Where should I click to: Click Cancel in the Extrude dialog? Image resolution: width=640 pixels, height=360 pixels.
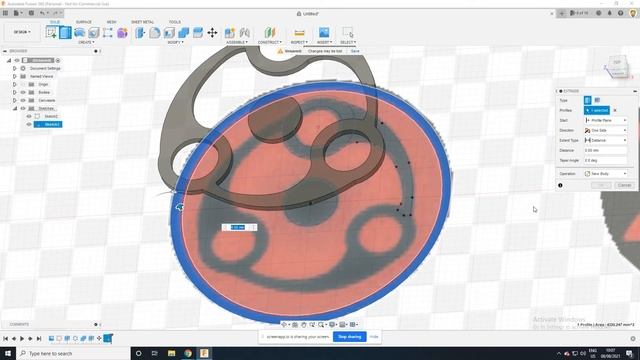pos(624,185)
